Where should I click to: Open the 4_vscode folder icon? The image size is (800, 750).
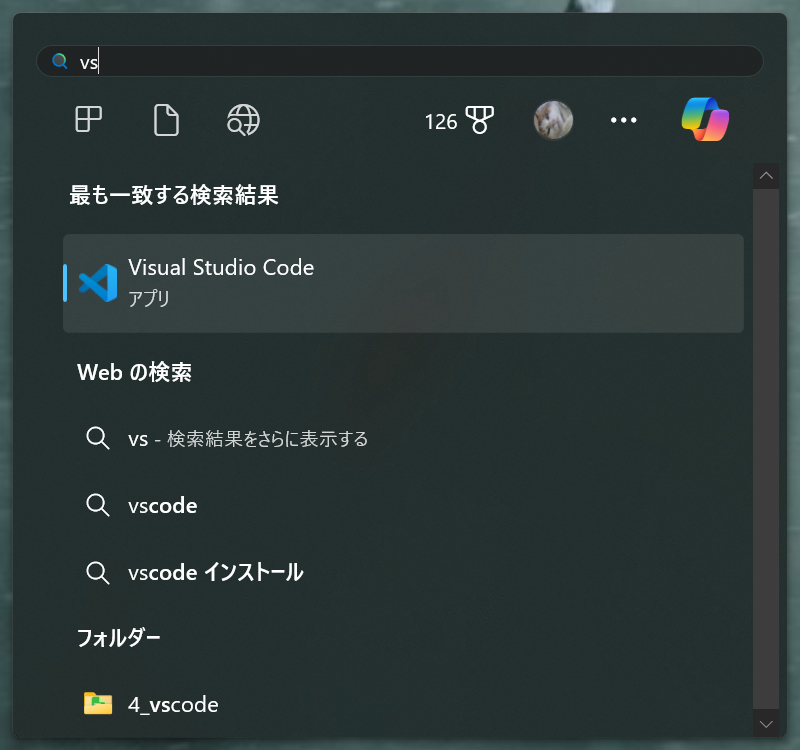coord(97,704)
